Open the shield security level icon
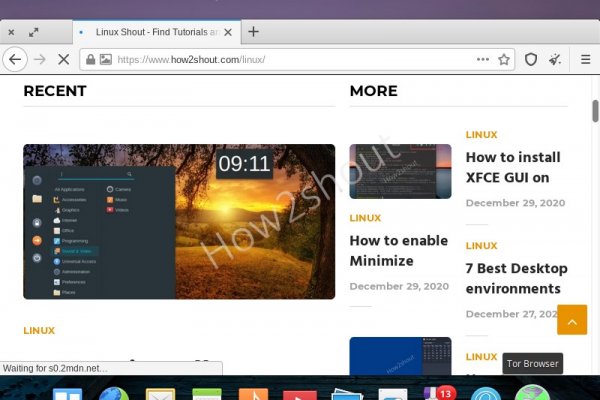 tap(531, 60)
